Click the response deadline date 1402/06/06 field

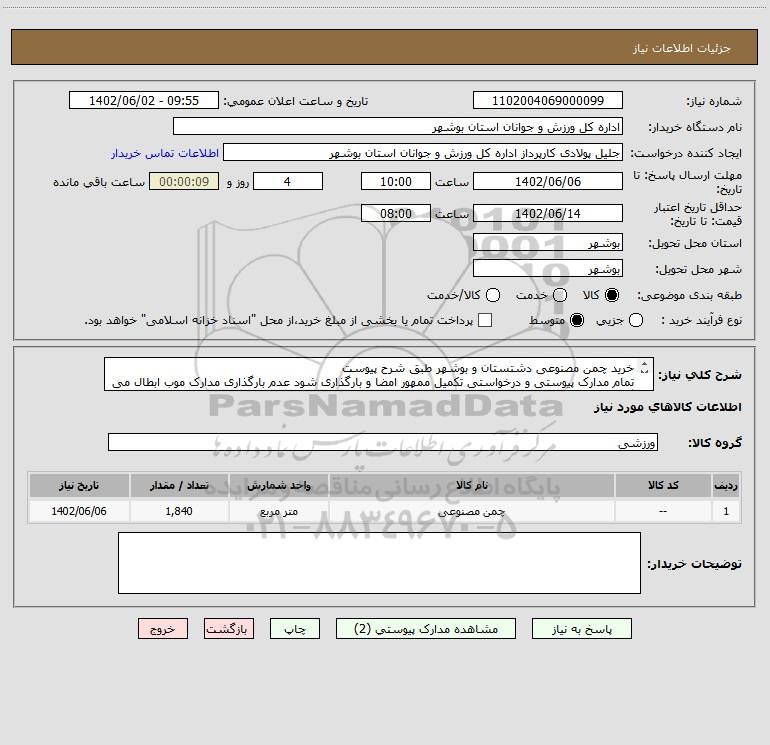point(548,181)
